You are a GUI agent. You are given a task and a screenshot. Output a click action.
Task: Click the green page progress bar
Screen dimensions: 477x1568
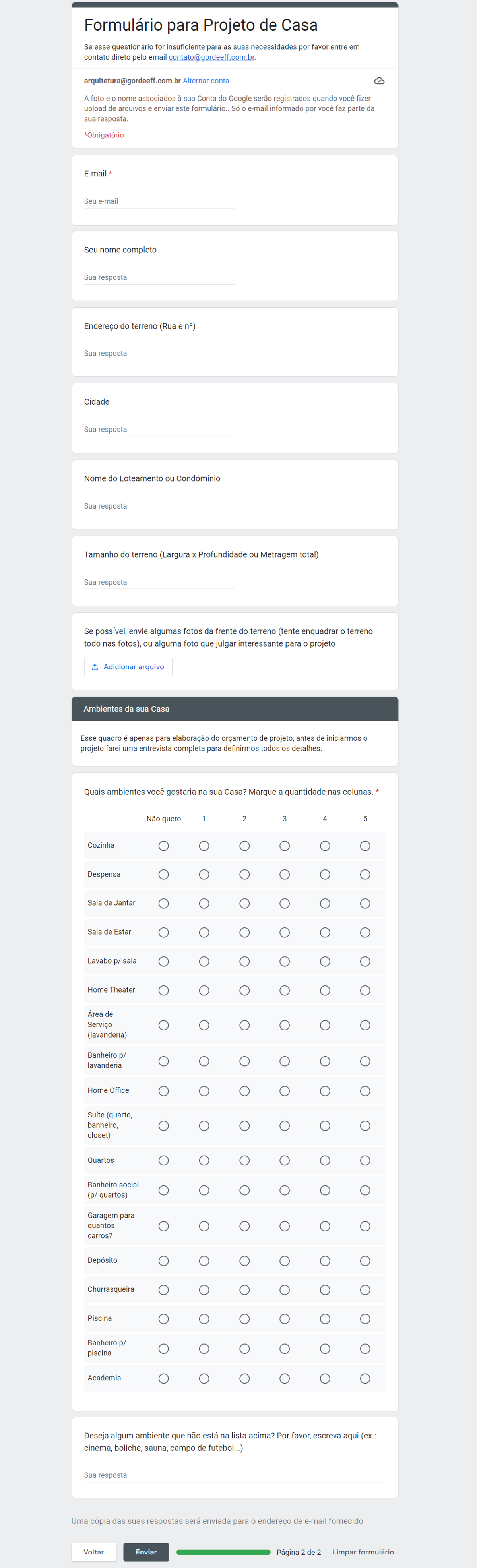(x=223, y=1552)
